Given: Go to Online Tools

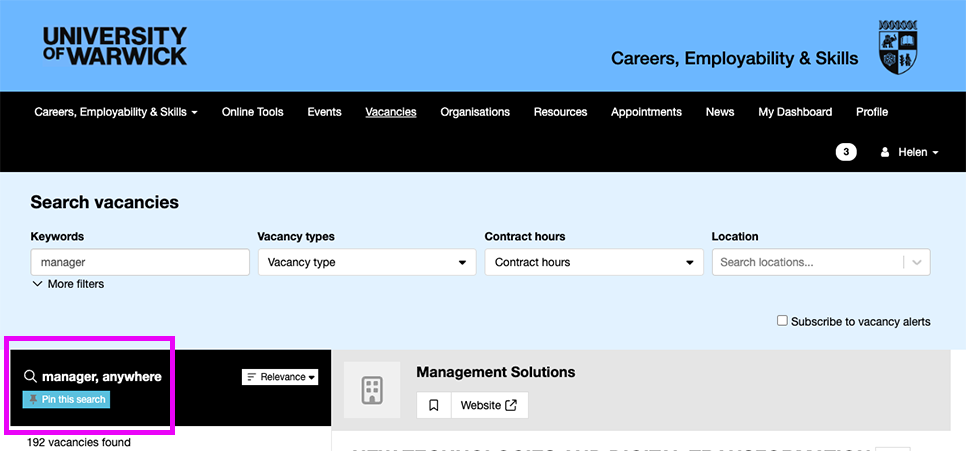Looking at the screenshot, I should pos(253,112).
